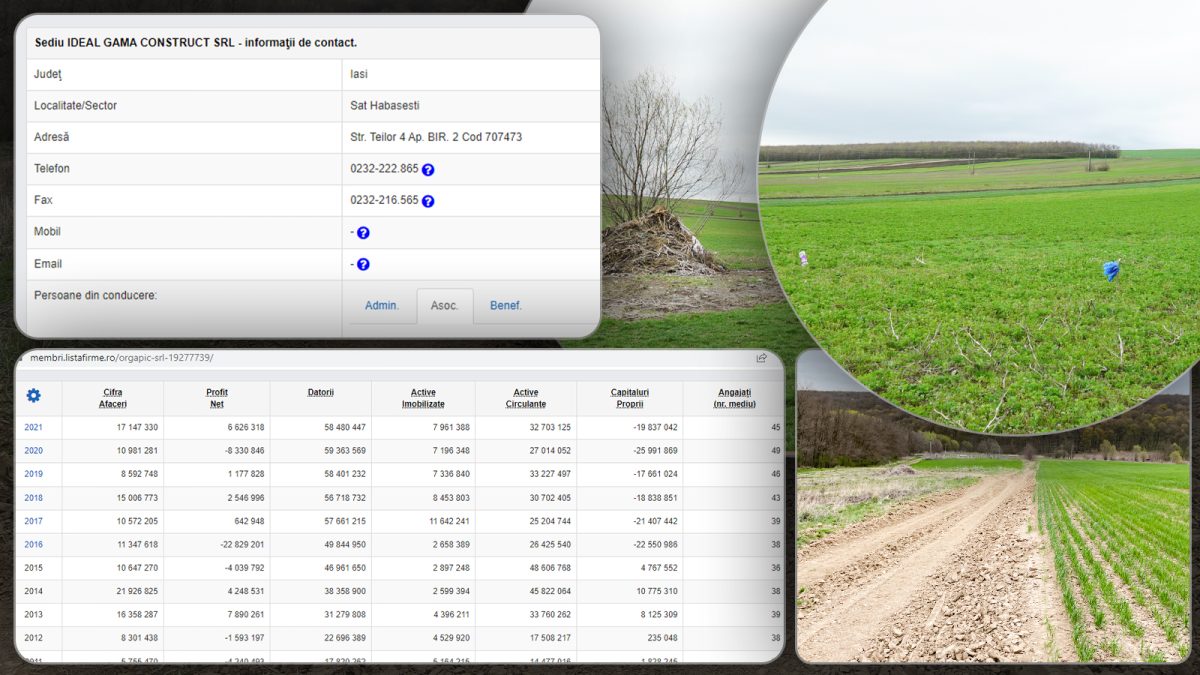Click the help icon in Email row

(363, 265)
